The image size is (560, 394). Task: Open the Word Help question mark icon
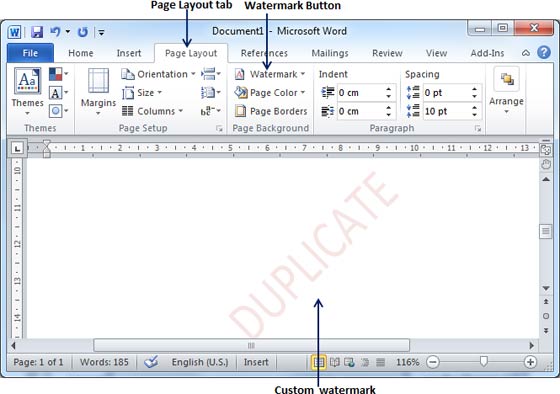point(544,53)
